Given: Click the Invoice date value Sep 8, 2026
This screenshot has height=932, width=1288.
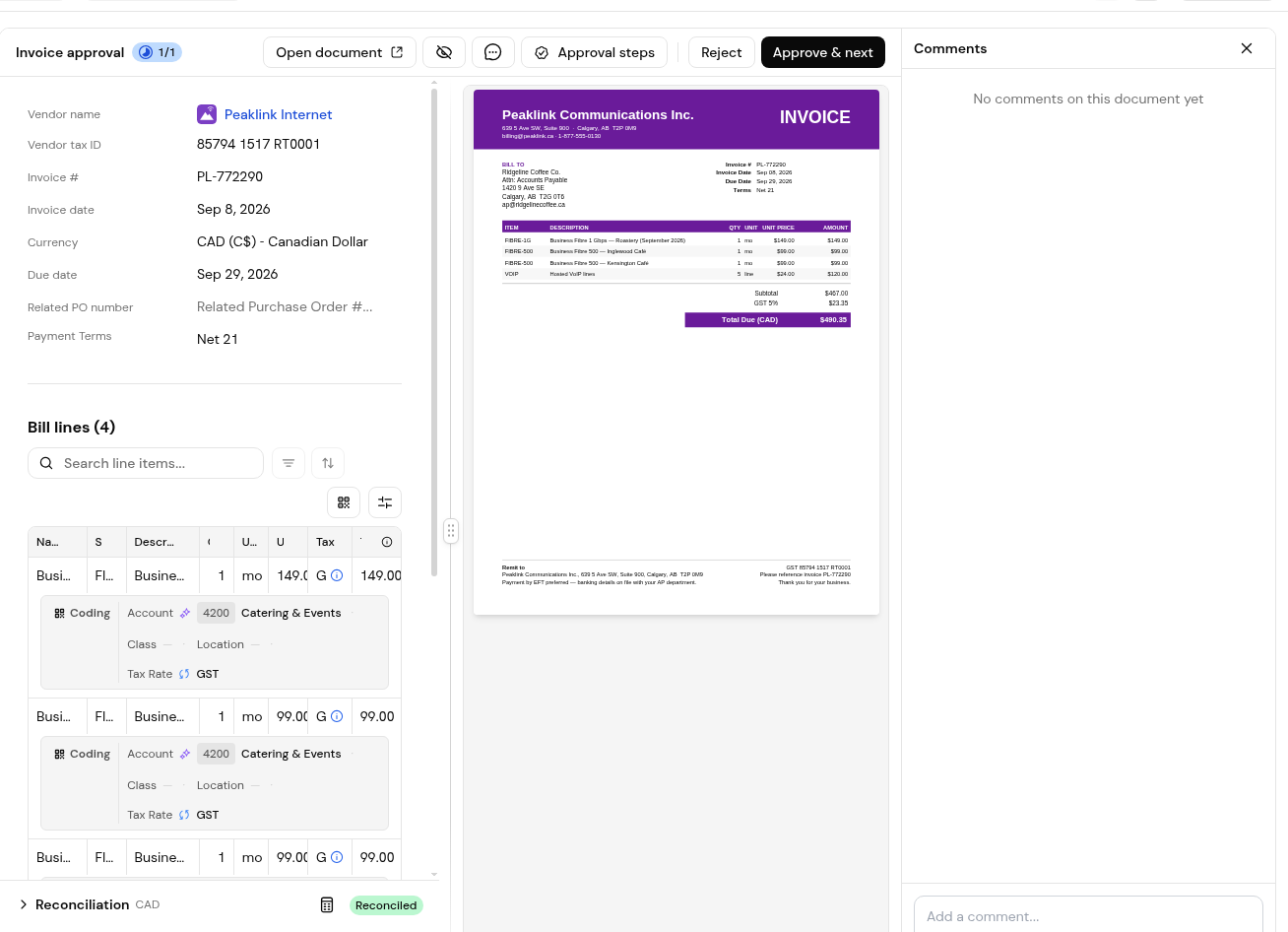Looking at the screenshot, I should point(233,209).
